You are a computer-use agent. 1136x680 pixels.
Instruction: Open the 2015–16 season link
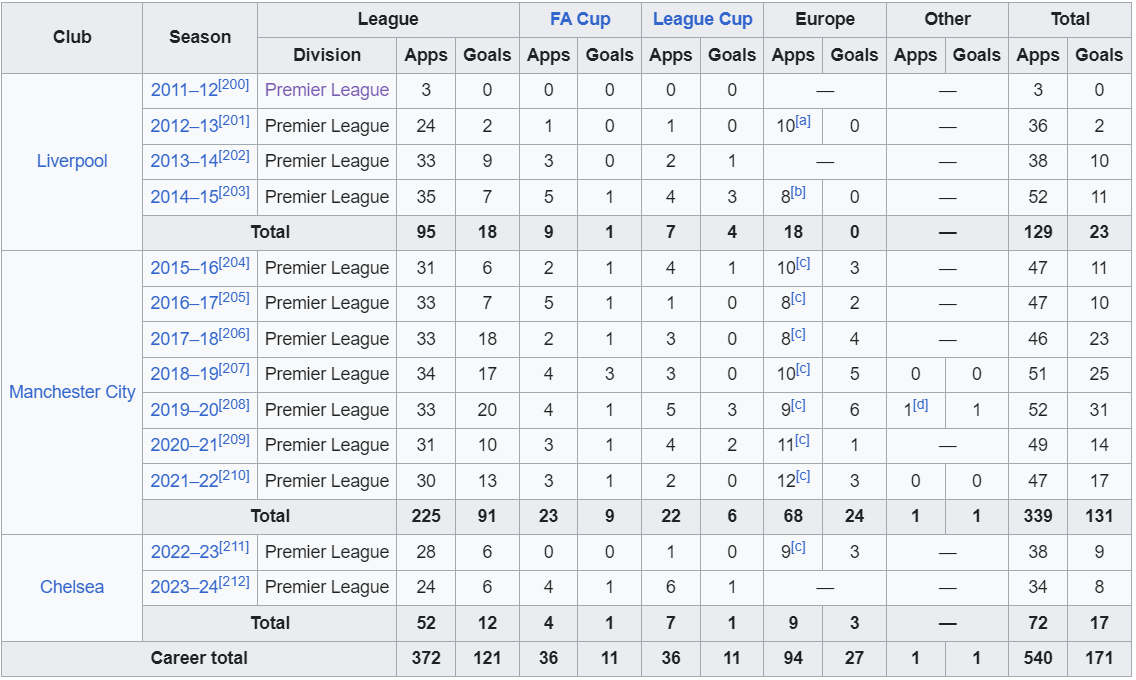pos(184,269)
